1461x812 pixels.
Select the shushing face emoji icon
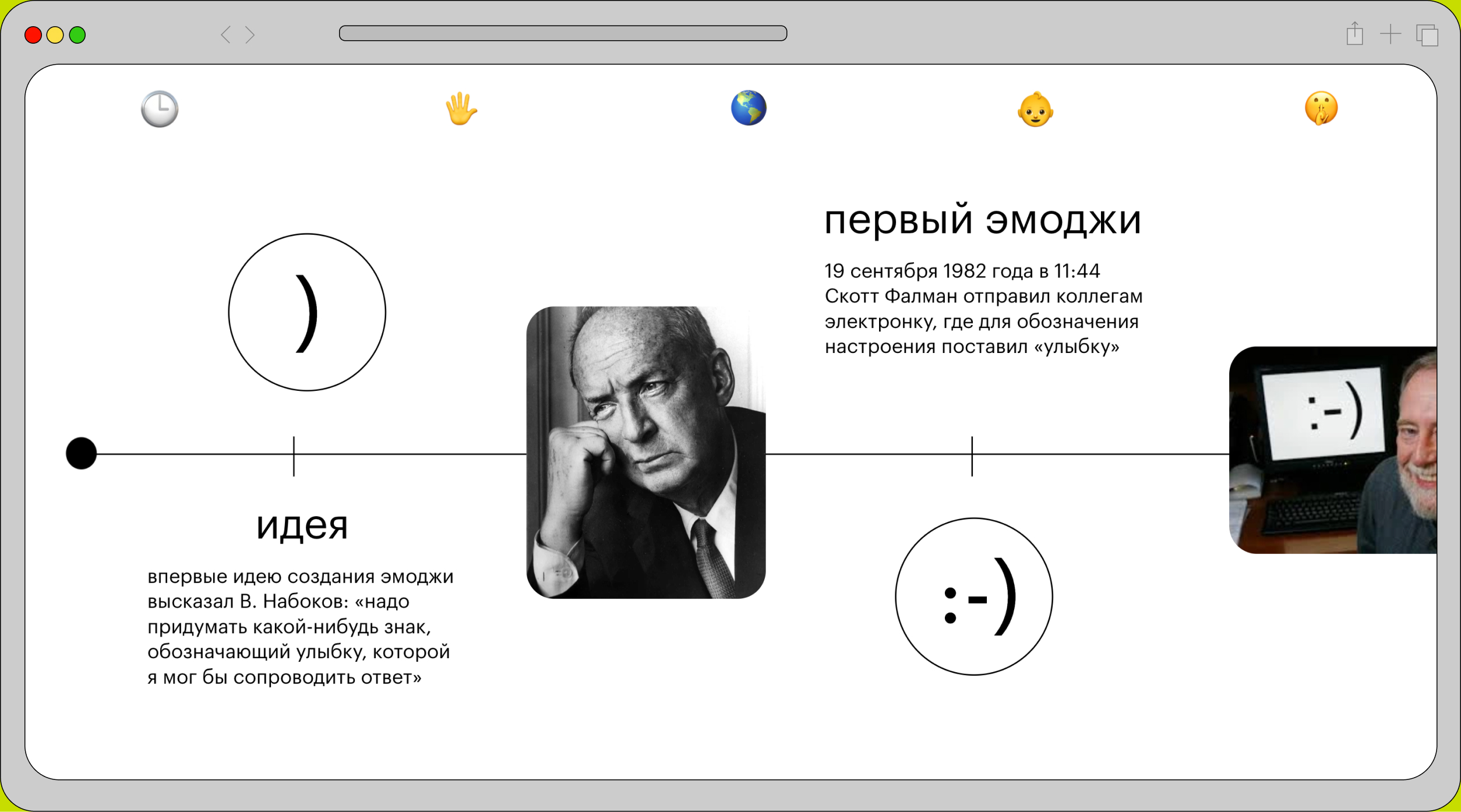pyautogui.click(x=1321, y=108)
